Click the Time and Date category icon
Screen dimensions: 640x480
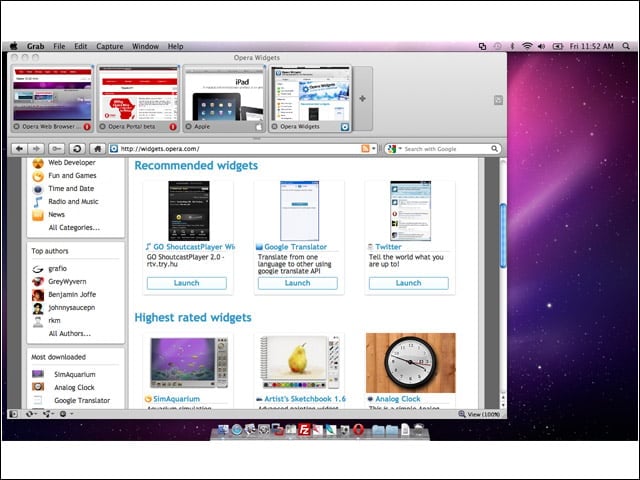pos(38,189)
